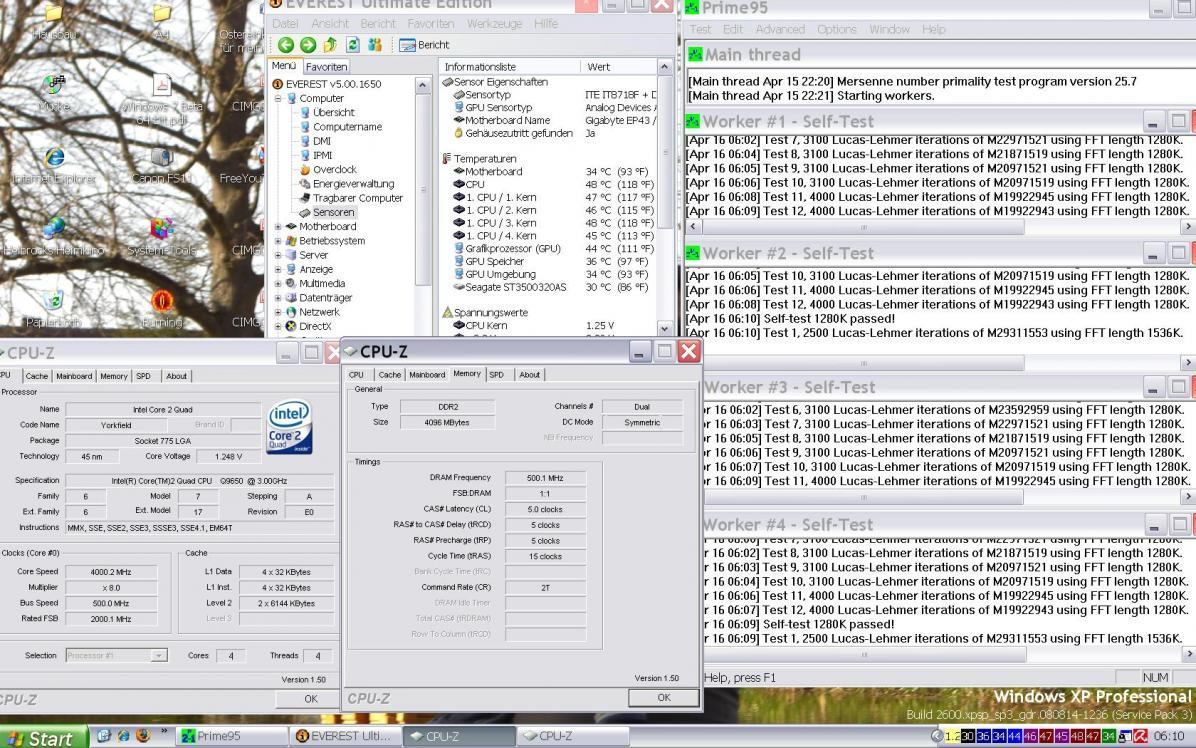Select the CPU tab in front CPU-Z window
Image resolution: width=1196 pixels, height=748 pixels.
[356, 375]
